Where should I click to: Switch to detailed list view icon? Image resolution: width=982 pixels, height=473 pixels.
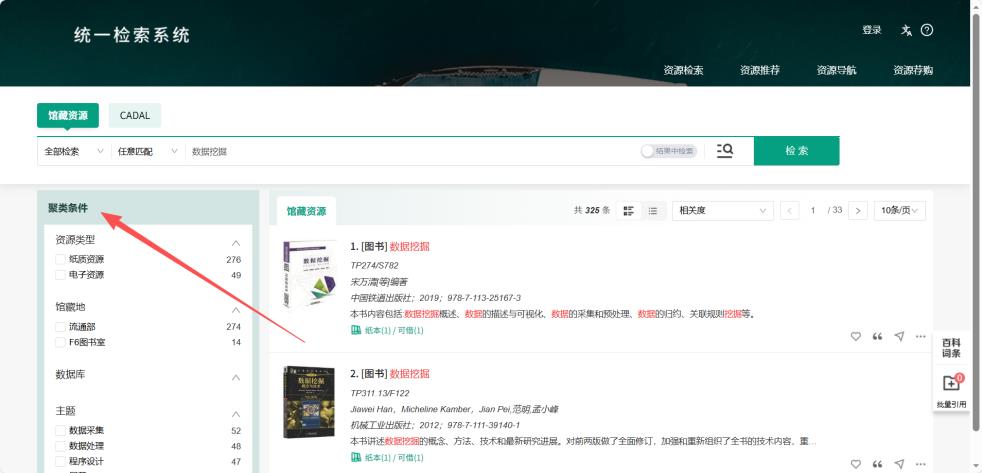click(x=629, y=211)
